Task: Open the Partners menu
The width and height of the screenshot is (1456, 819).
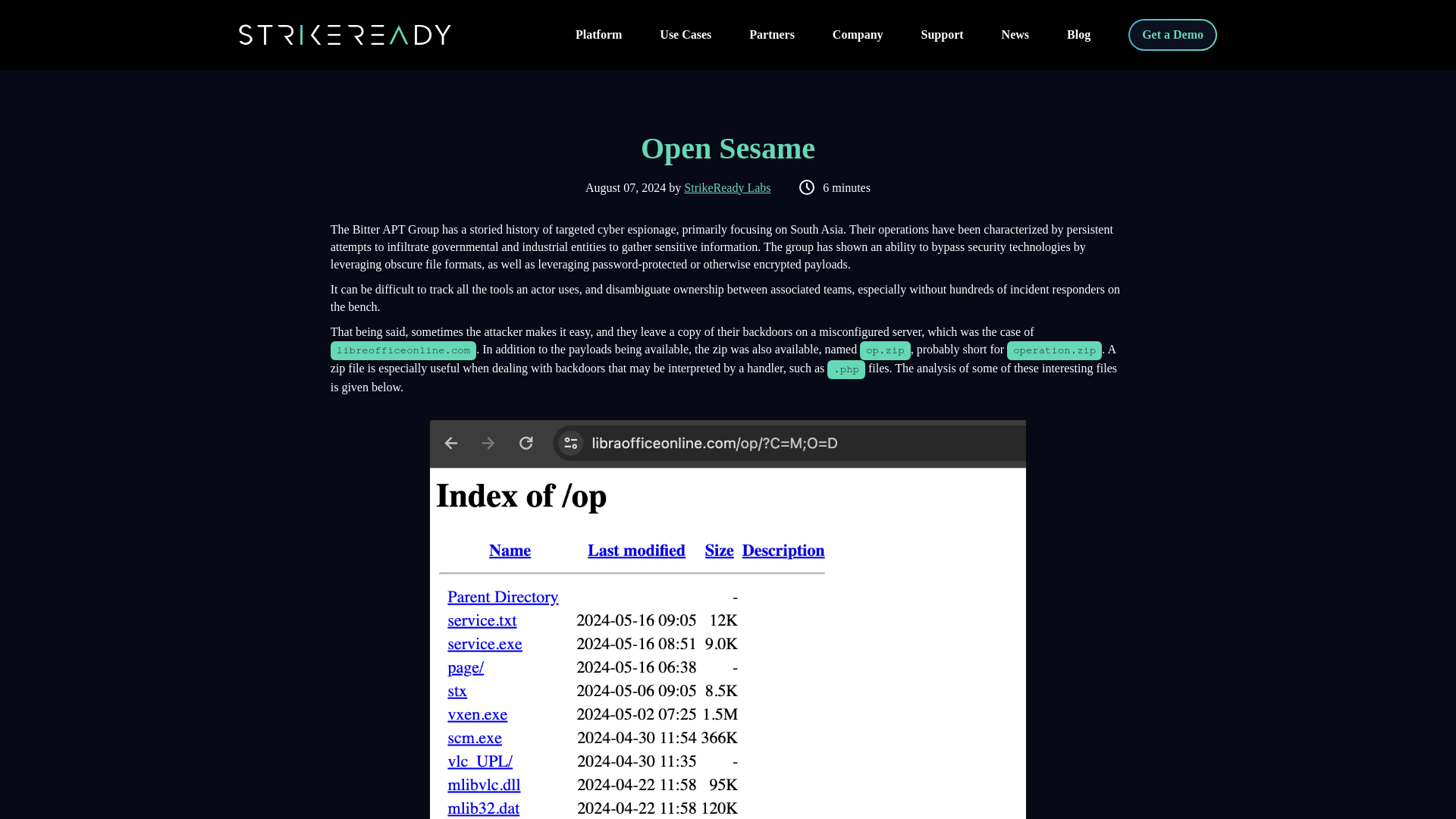Action: coord(772,35)
